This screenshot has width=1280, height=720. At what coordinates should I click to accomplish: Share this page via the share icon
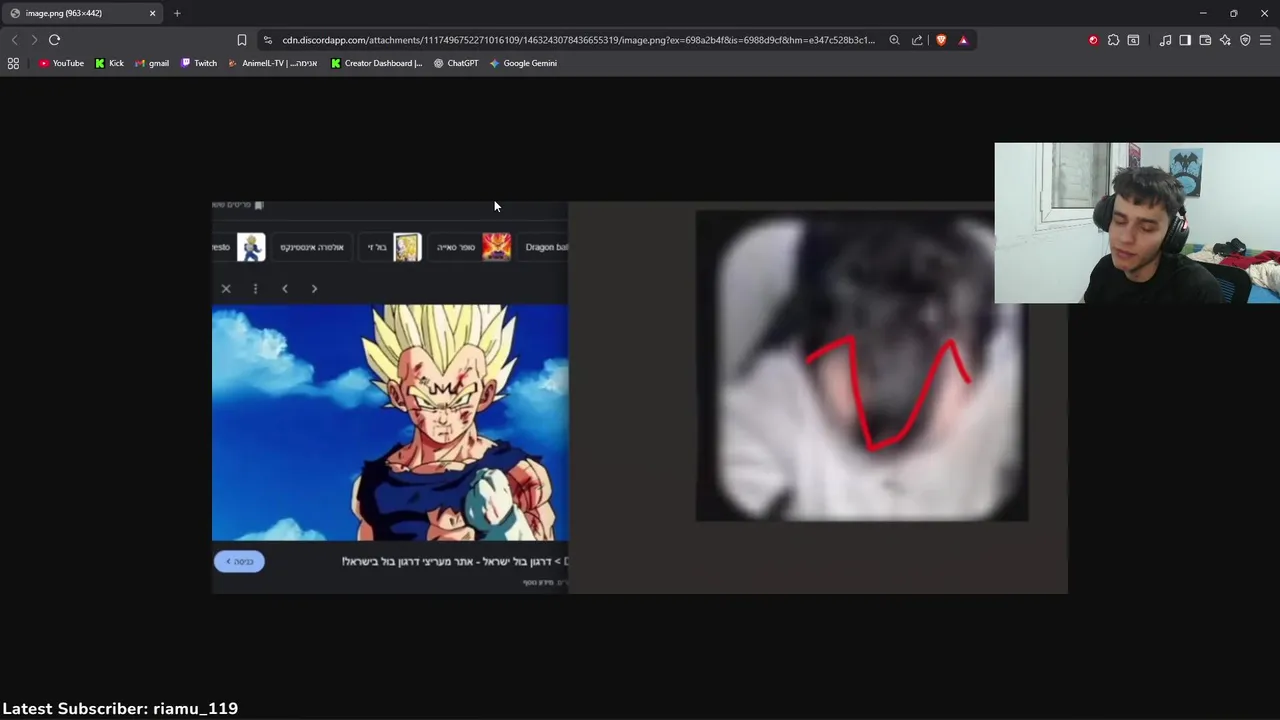917,40
